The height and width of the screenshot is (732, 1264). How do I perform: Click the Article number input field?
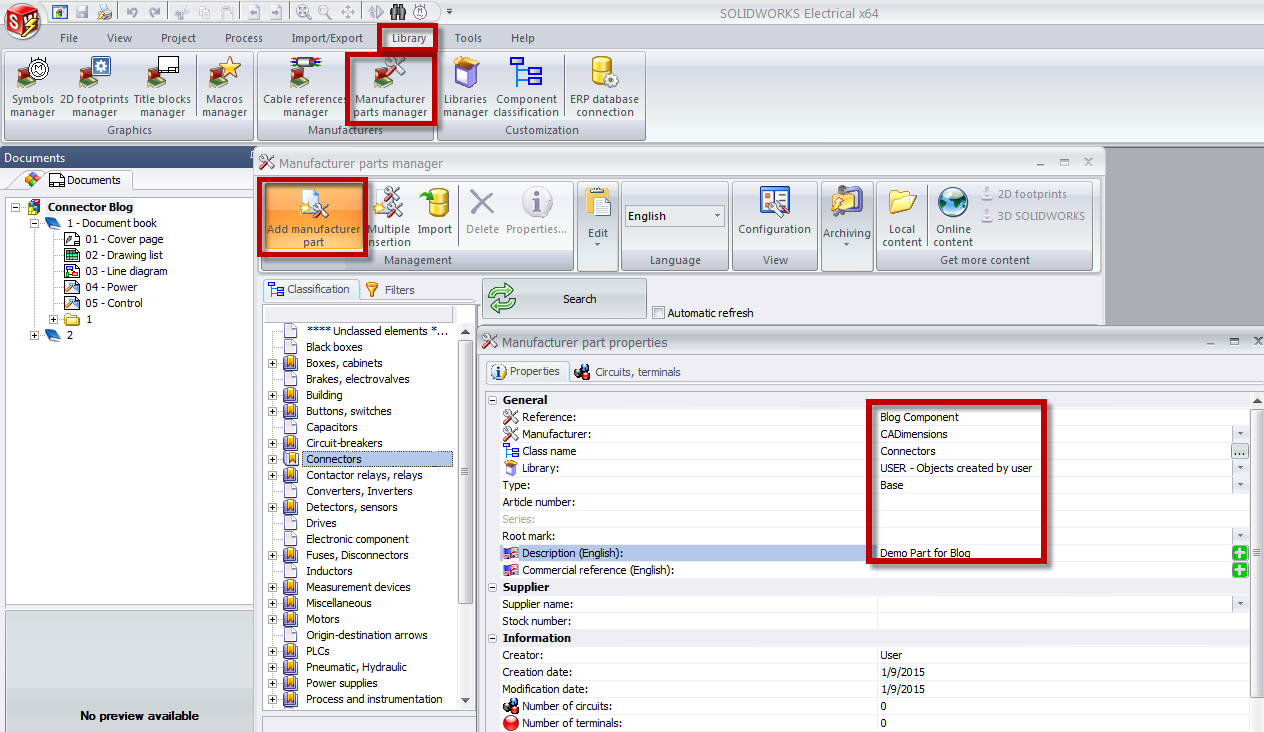[1063, 502]
